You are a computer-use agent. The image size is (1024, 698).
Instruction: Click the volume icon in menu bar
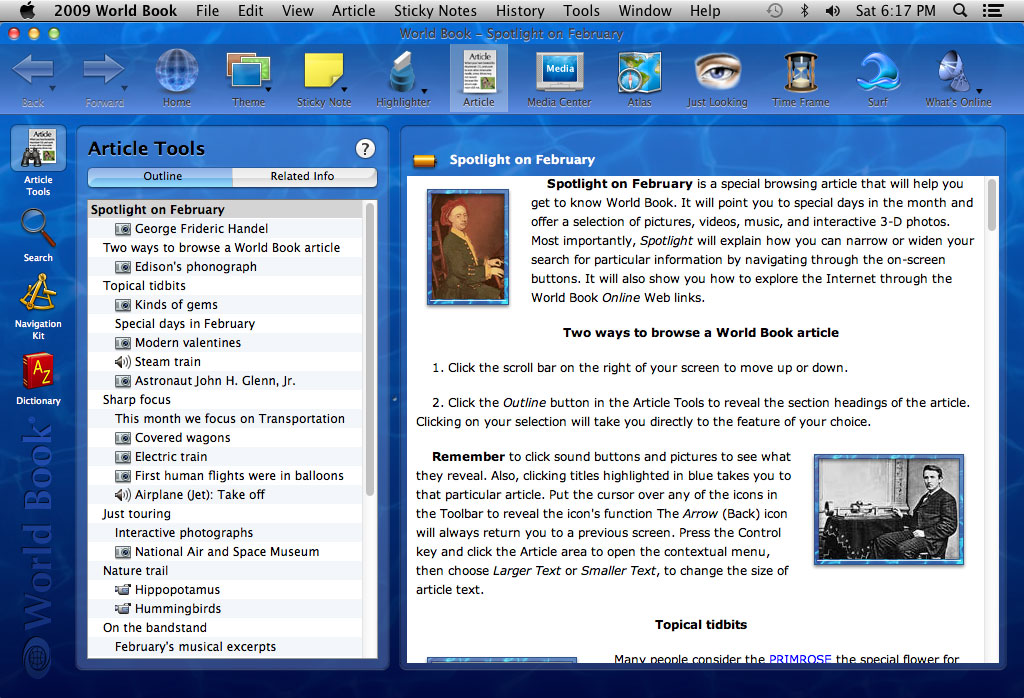[833, 10]
